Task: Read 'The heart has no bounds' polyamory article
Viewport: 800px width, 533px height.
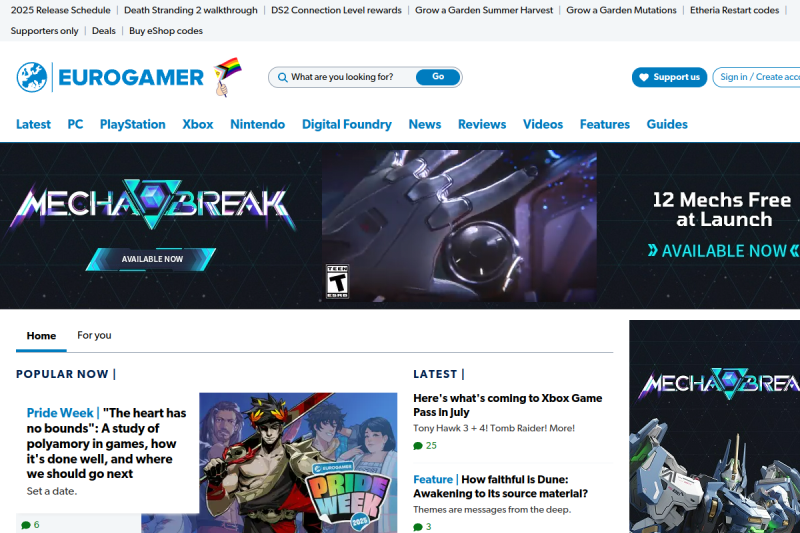Action: (x=106, y=443)
